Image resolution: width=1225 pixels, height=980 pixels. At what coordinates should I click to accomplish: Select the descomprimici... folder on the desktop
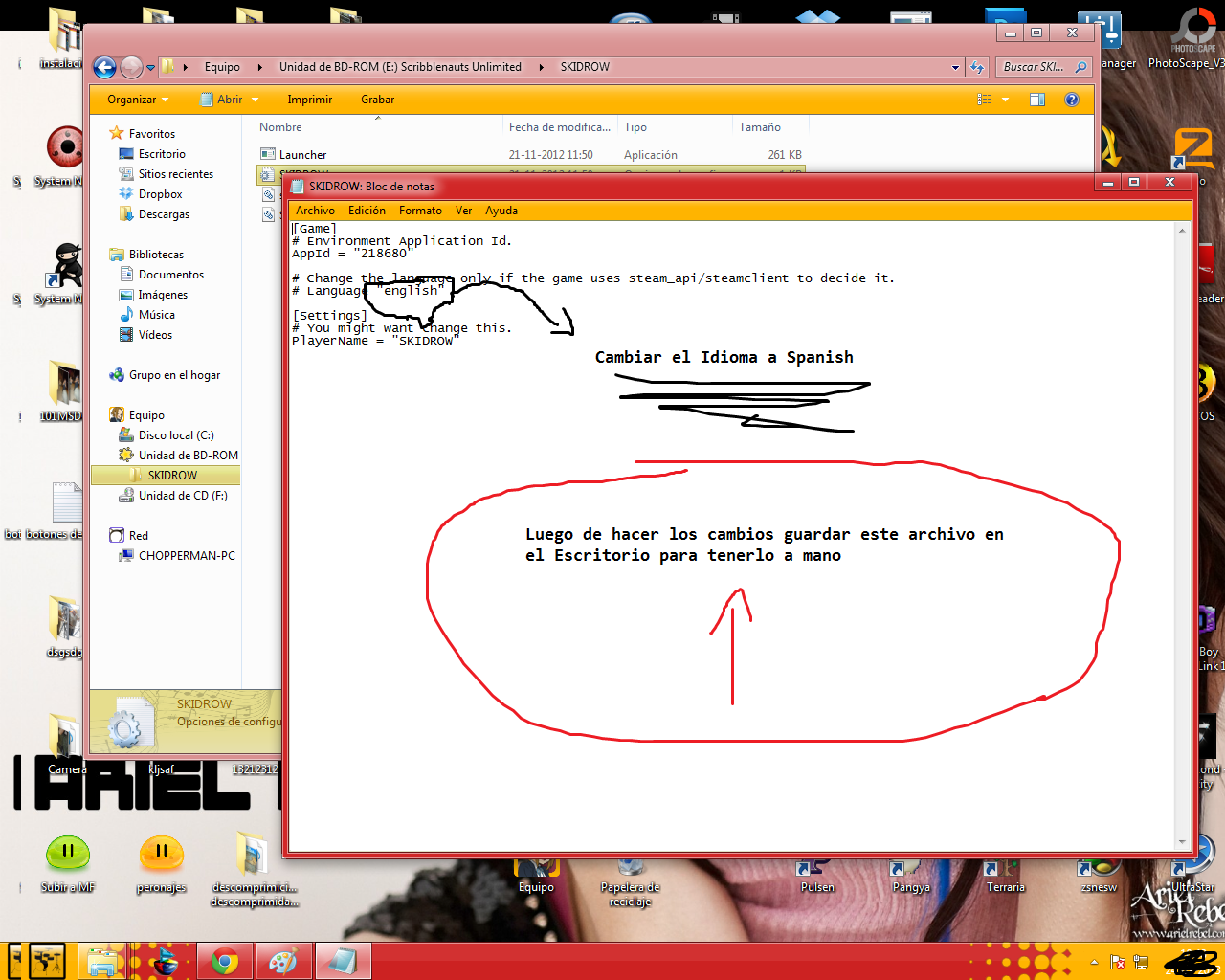point(254,869)
